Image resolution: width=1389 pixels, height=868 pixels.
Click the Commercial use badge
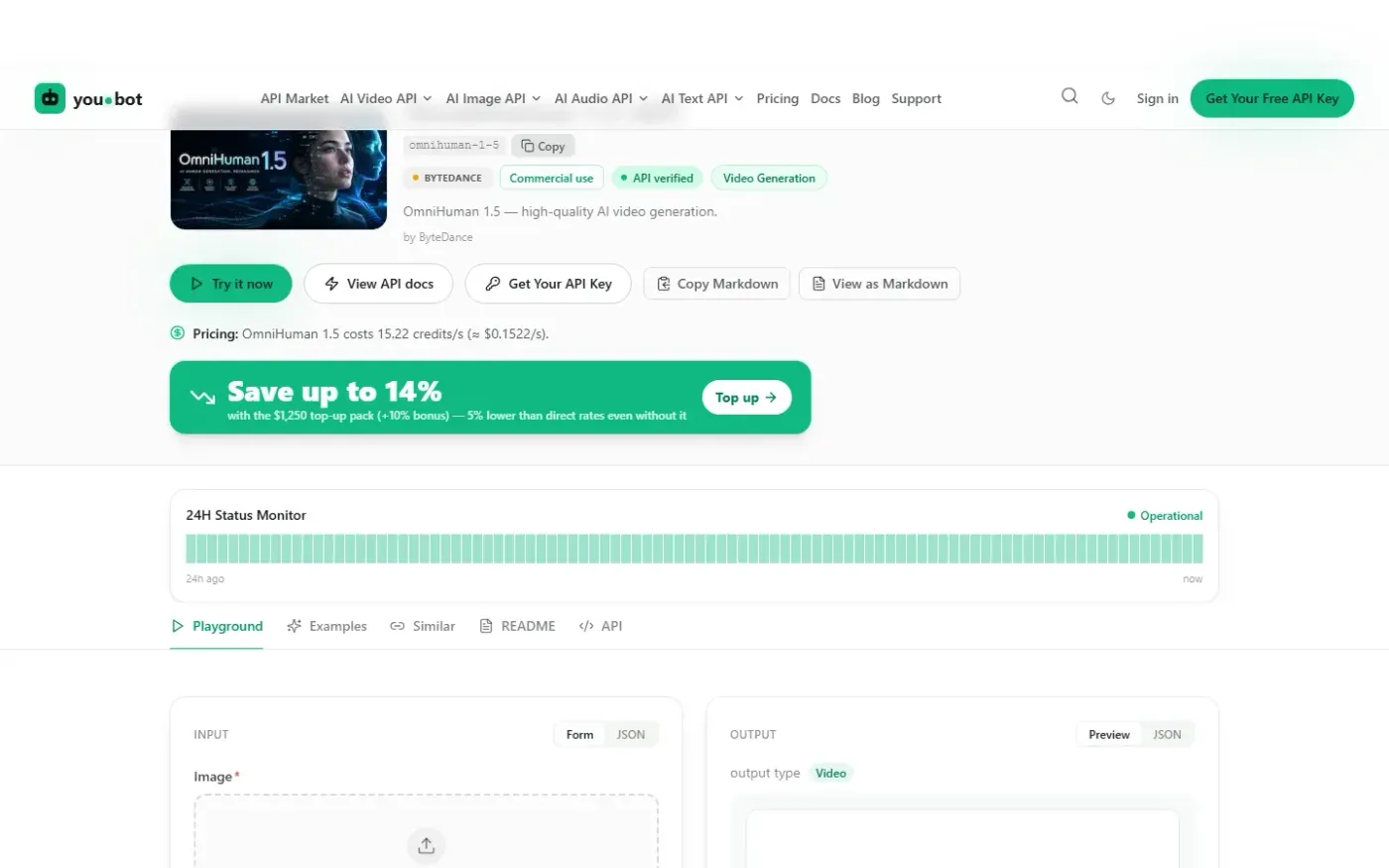click(551, 179)
